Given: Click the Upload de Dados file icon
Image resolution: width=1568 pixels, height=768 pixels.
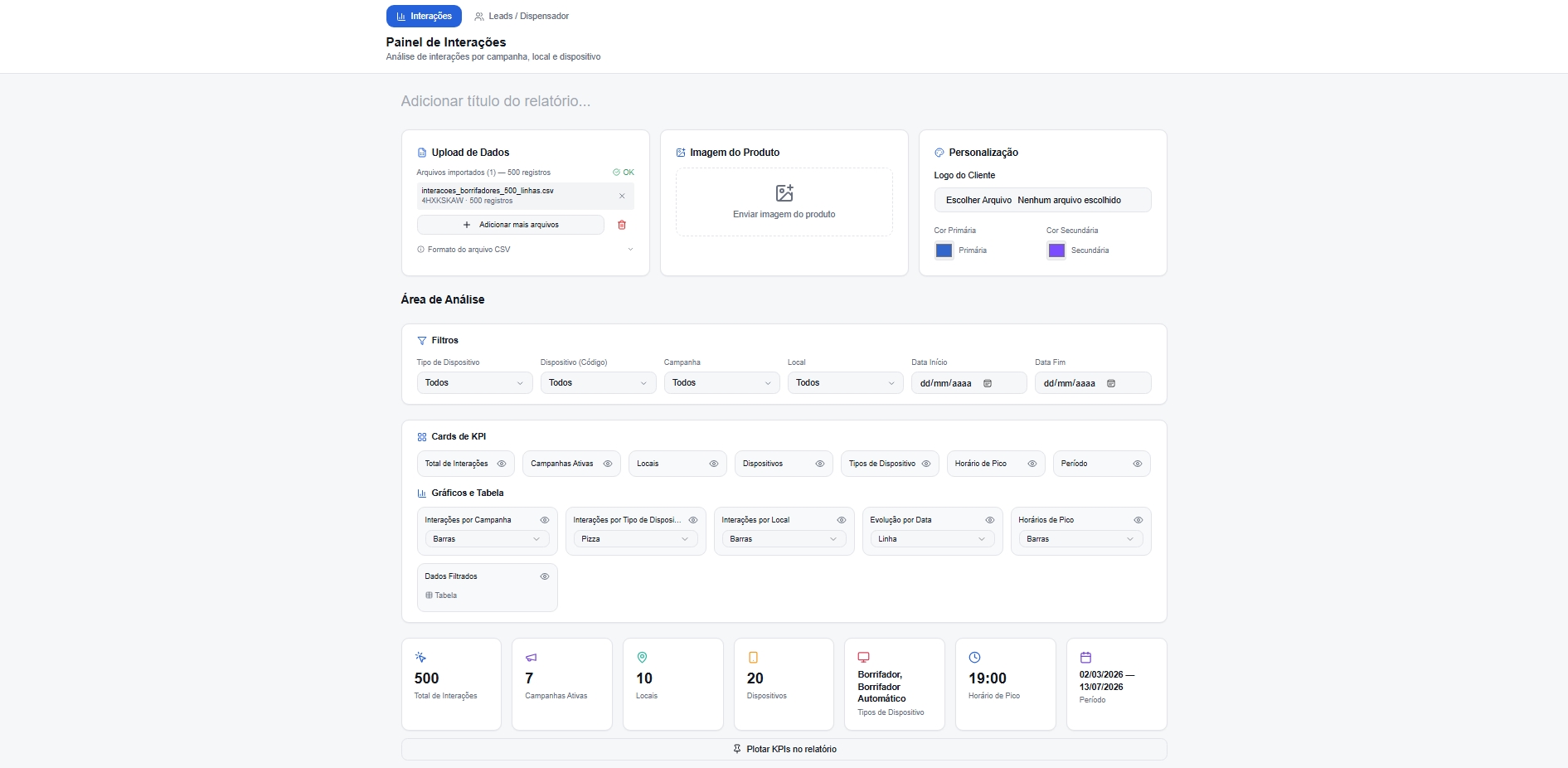Looking at the screenshot, I should pyautogui.click(x=422, y=153).
